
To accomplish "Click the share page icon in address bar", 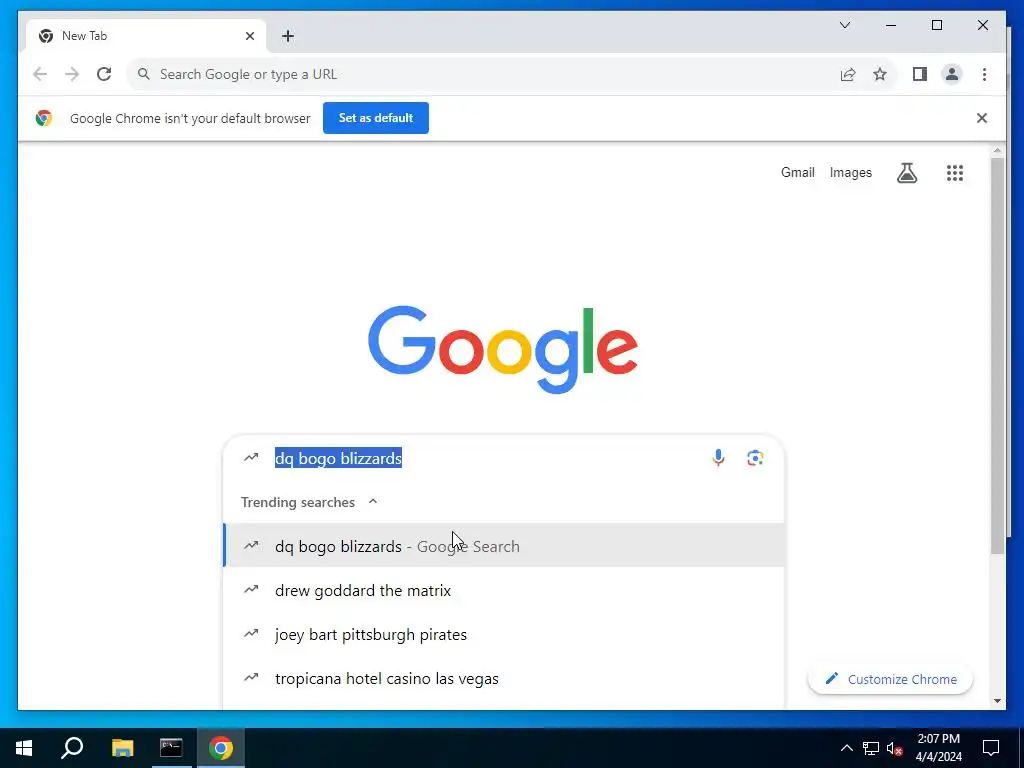I will tap(848, 74).
